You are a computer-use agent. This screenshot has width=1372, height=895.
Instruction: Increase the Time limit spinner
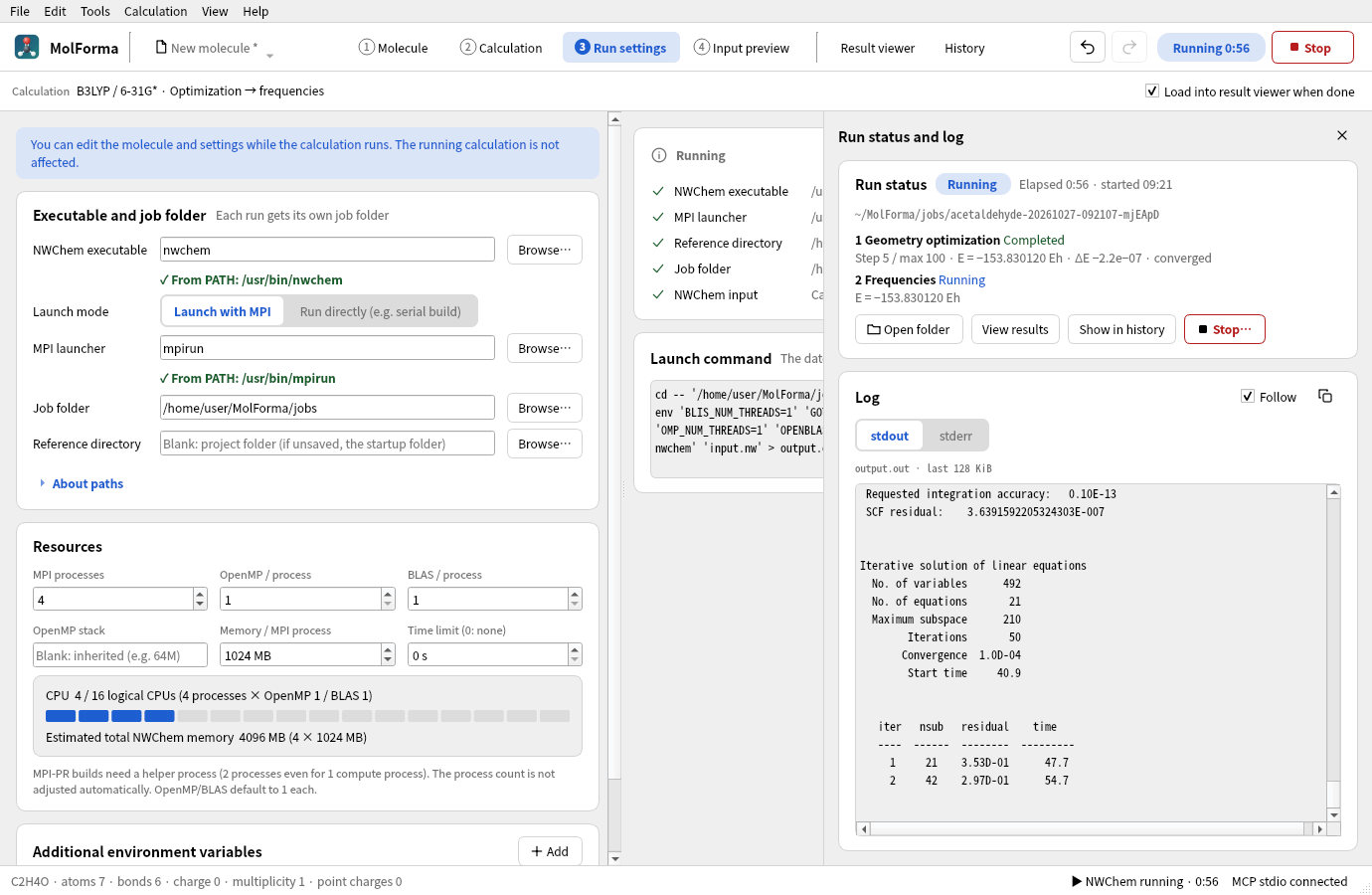click(575, 649)
